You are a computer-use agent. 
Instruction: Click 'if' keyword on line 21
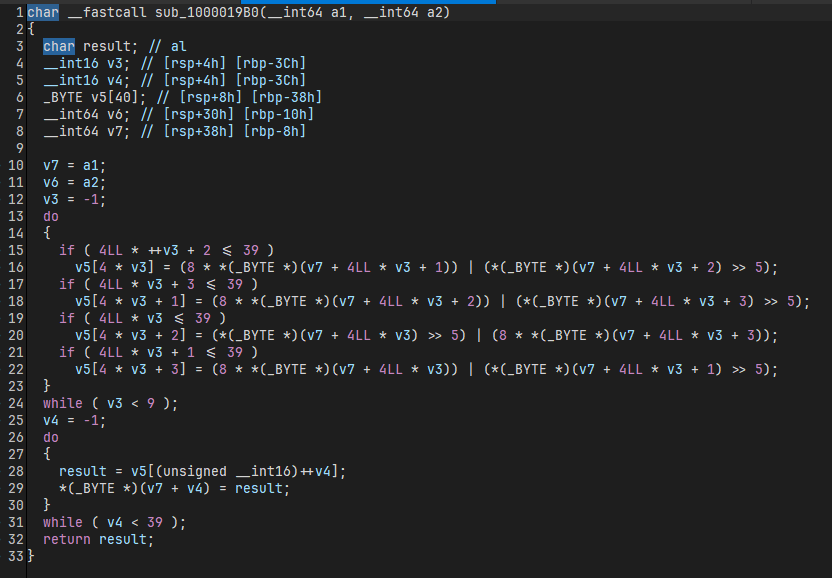point(67,352)
